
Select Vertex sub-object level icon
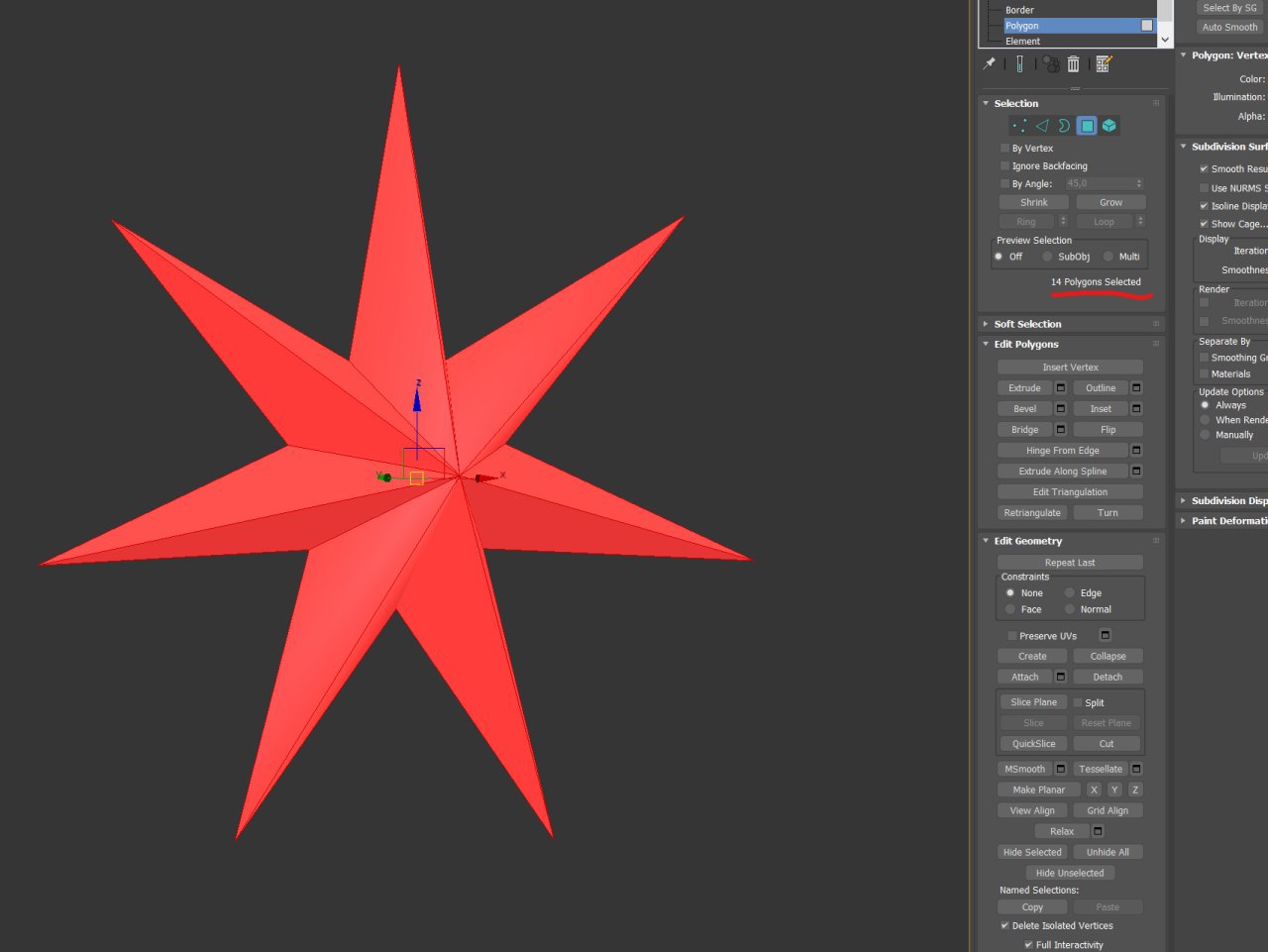point(1019,126)
